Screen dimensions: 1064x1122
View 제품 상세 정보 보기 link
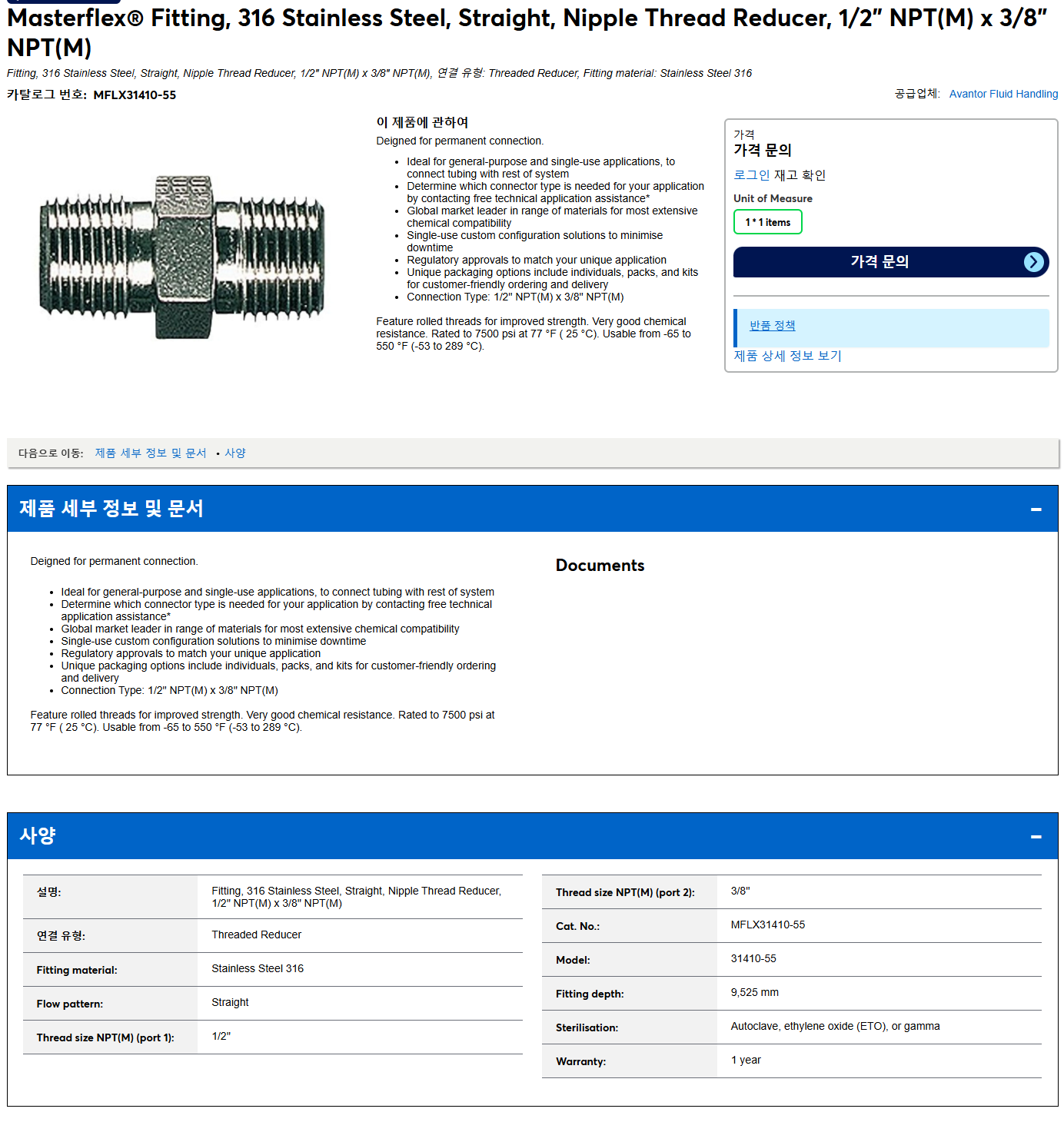coord(787,356)
